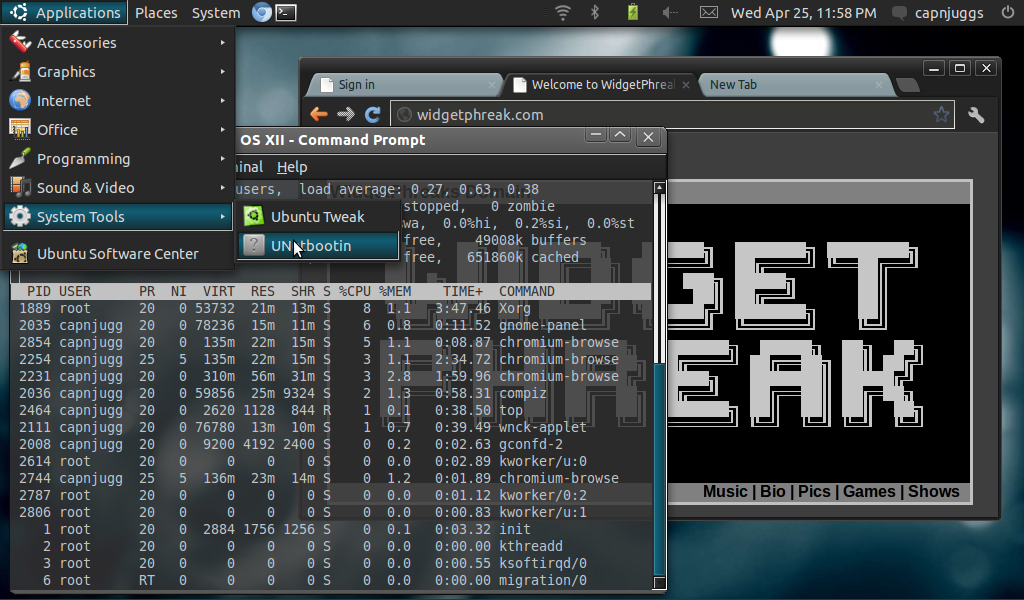Viewport: 1024px width, 600px height.
Task: Launch Chromium from the top panel
Action: (x=262, y=12)
